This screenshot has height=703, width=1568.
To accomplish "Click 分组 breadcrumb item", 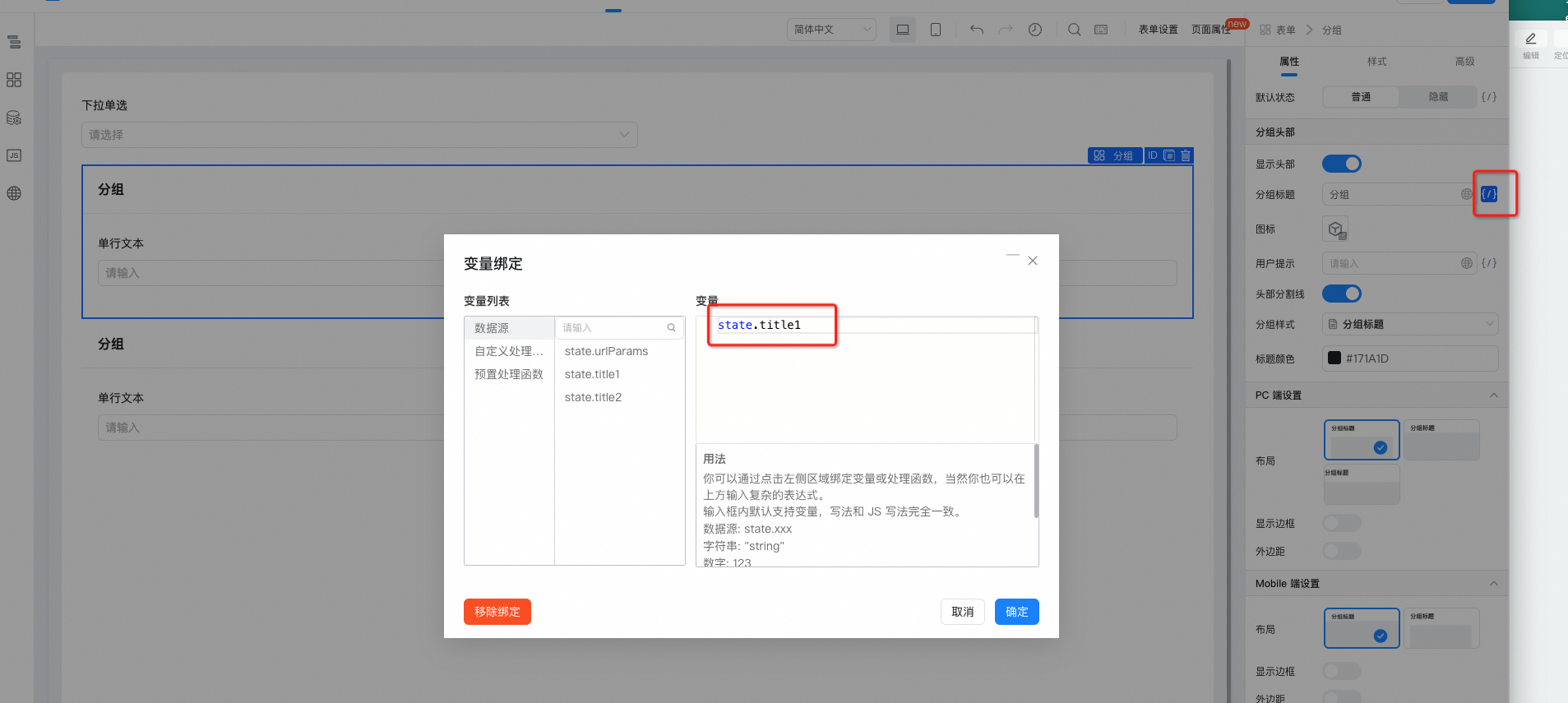I will pos(1332,30).
